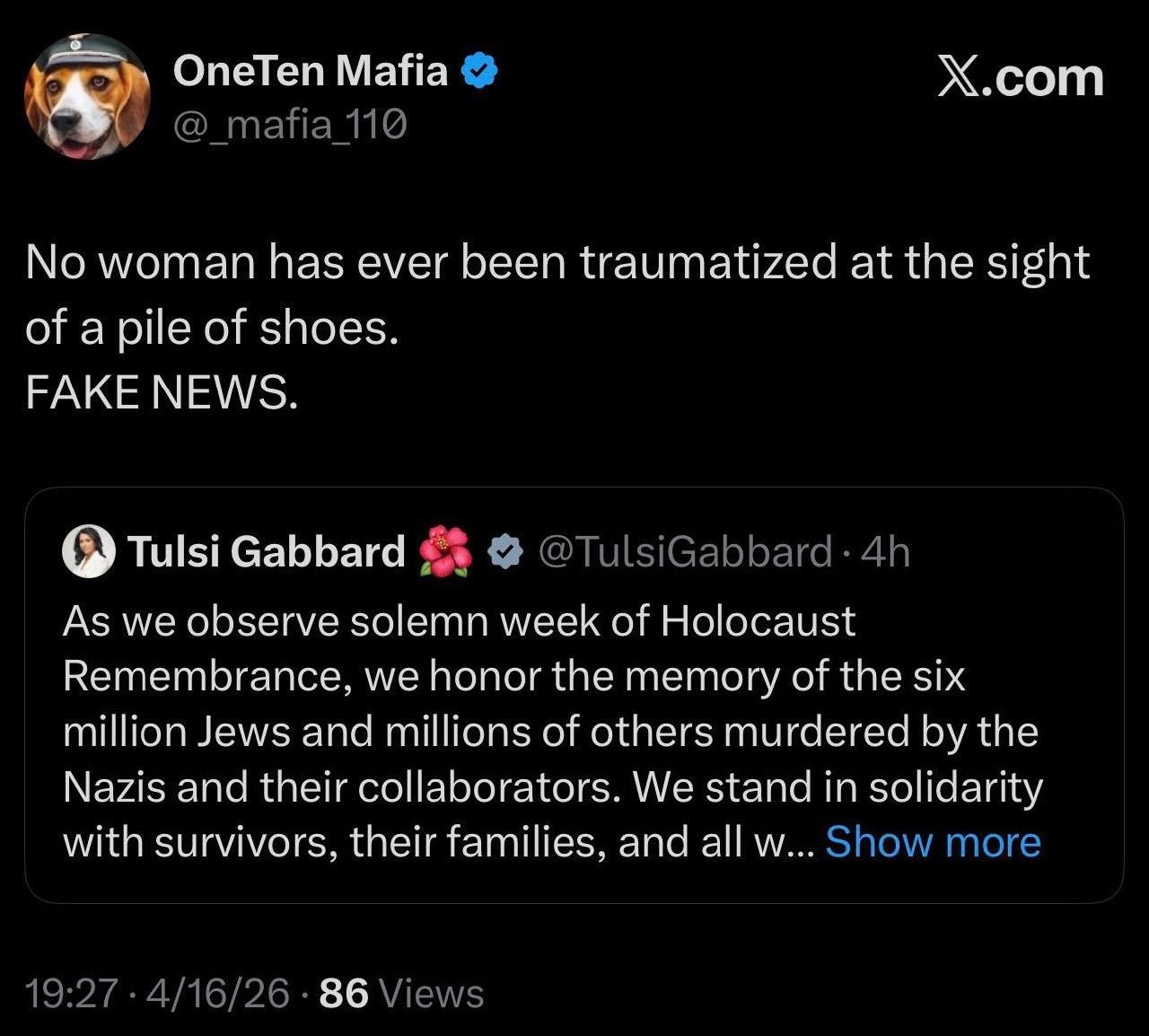This screenshot has height=1036, width=1149.
Task: Click the X.com logo
Action: [x=1020, y=78]
